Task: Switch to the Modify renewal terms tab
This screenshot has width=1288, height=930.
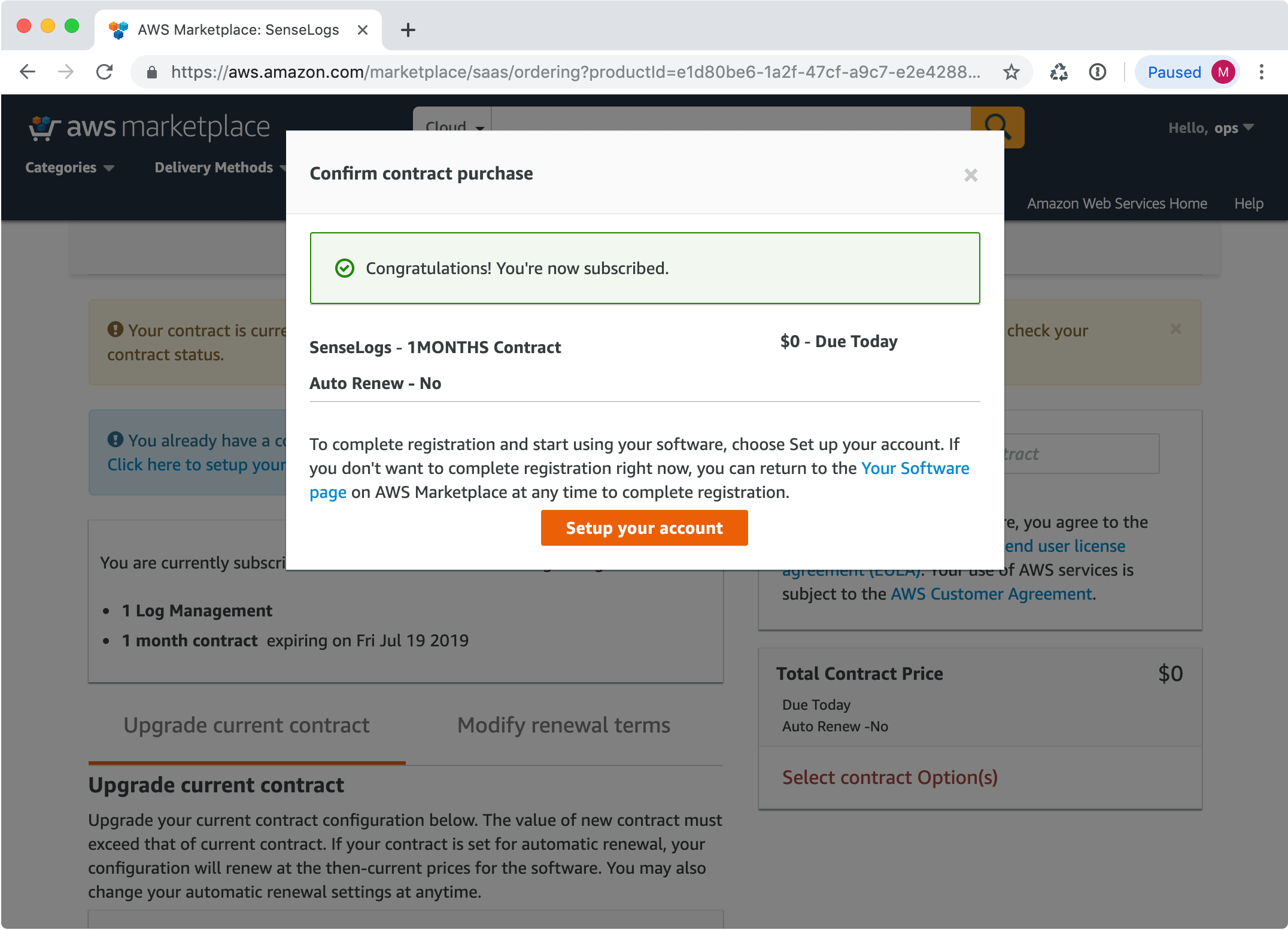Action: click(x=564, y=725)
